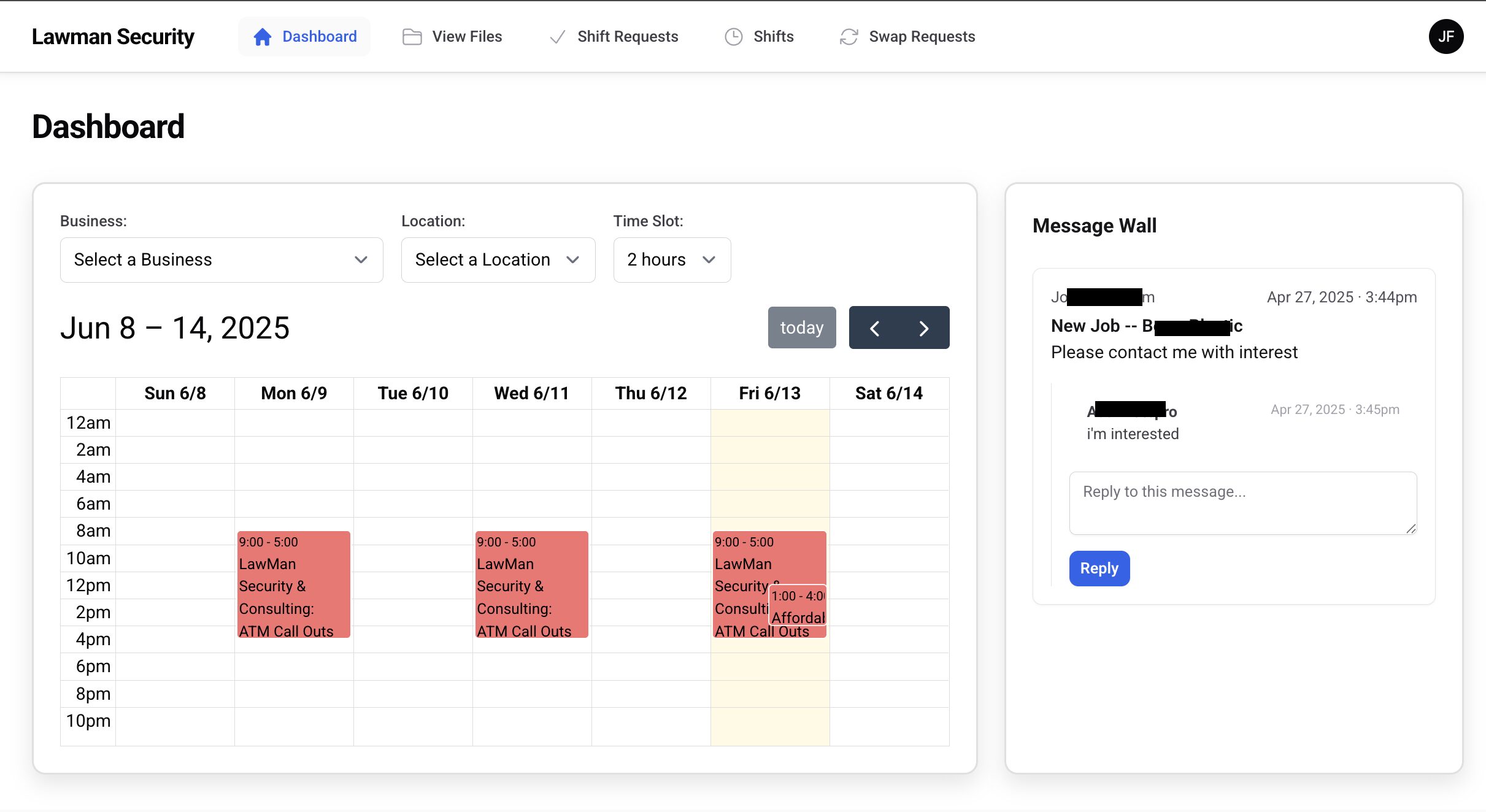This screenshot has height=812, width=1486.
Task: Focus the Reply to this message field
Action: pyautogui.click(x=1242, y=503)
